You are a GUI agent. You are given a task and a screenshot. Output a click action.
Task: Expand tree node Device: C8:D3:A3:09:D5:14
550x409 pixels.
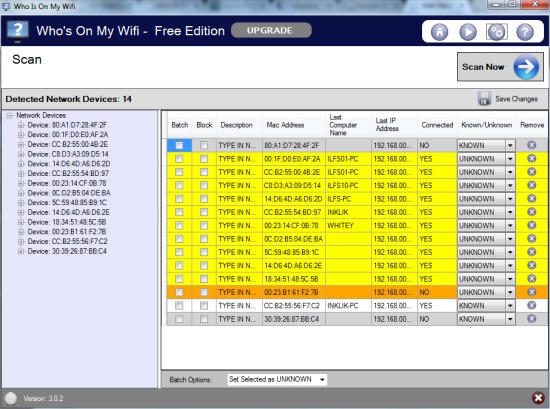pyautogui.click(x=21, y=154)
